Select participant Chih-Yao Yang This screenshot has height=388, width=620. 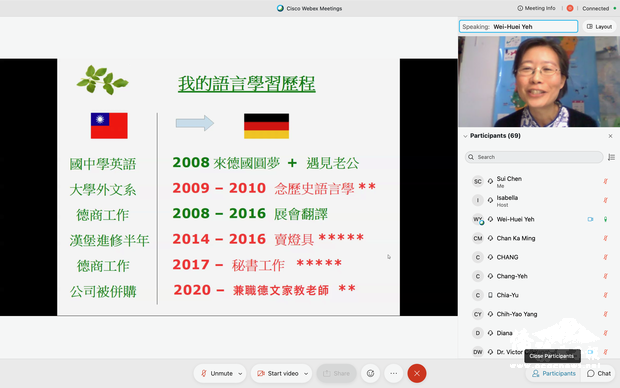tap(539, 314)
